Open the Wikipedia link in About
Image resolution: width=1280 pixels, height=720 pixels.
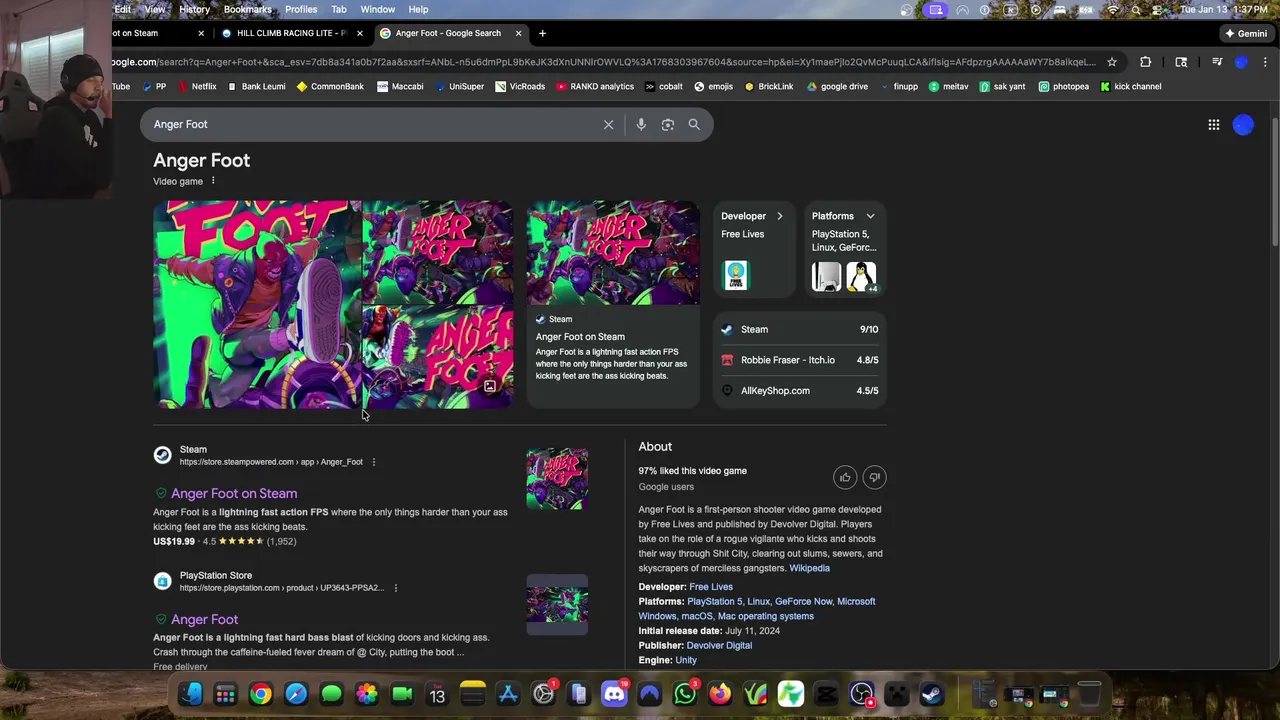(x=809, y=568)
